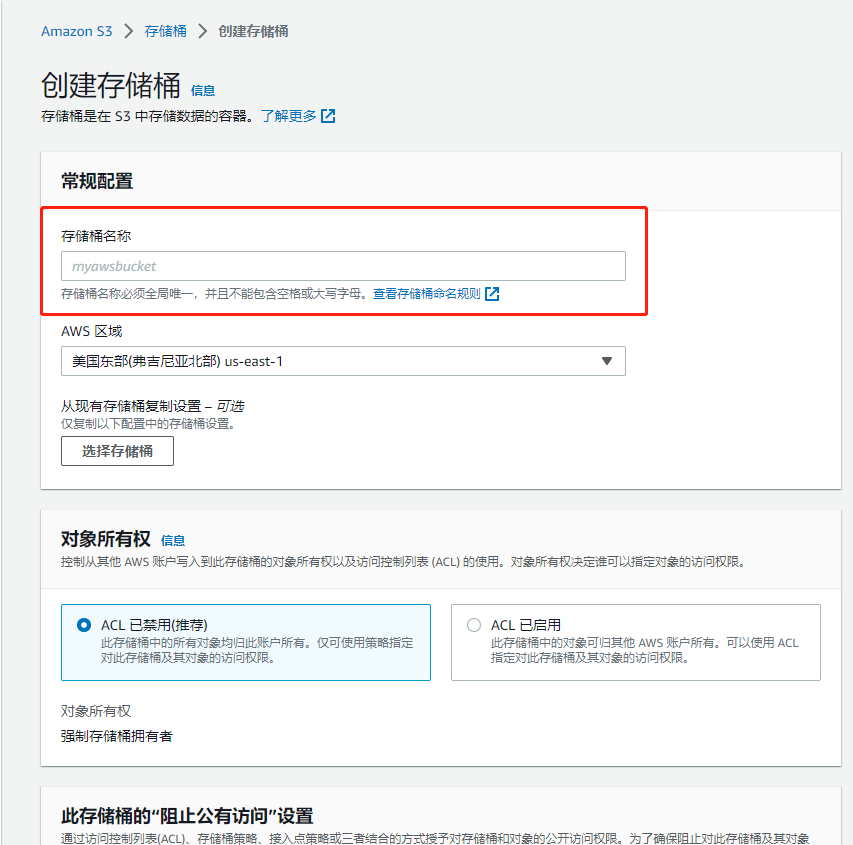The image size is (853, 845).
Task: Click the 选择存储桶 button
Action: tap(117, 451)
